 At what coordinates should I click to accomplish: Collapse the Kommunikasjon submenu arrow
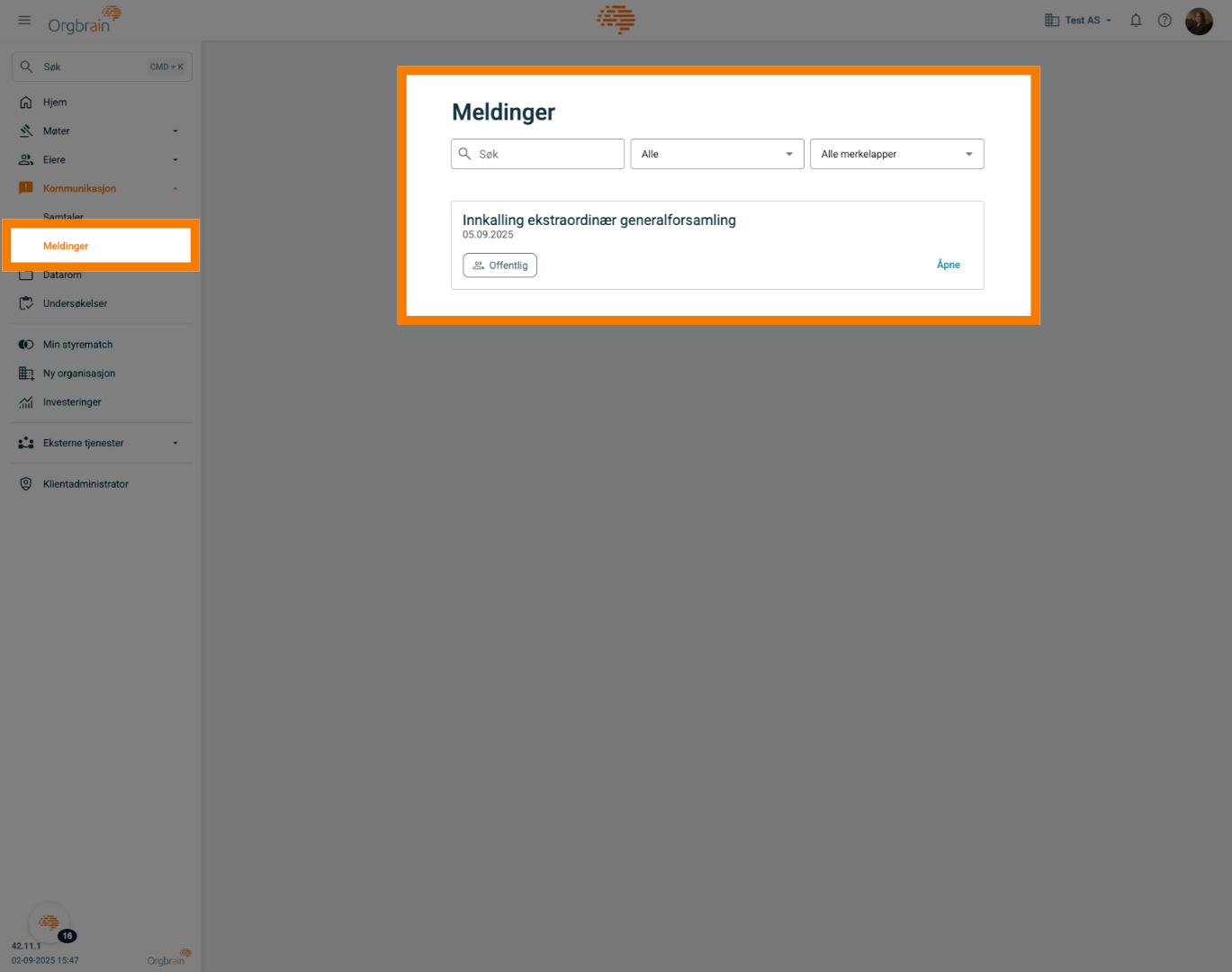tap(175, 189)
